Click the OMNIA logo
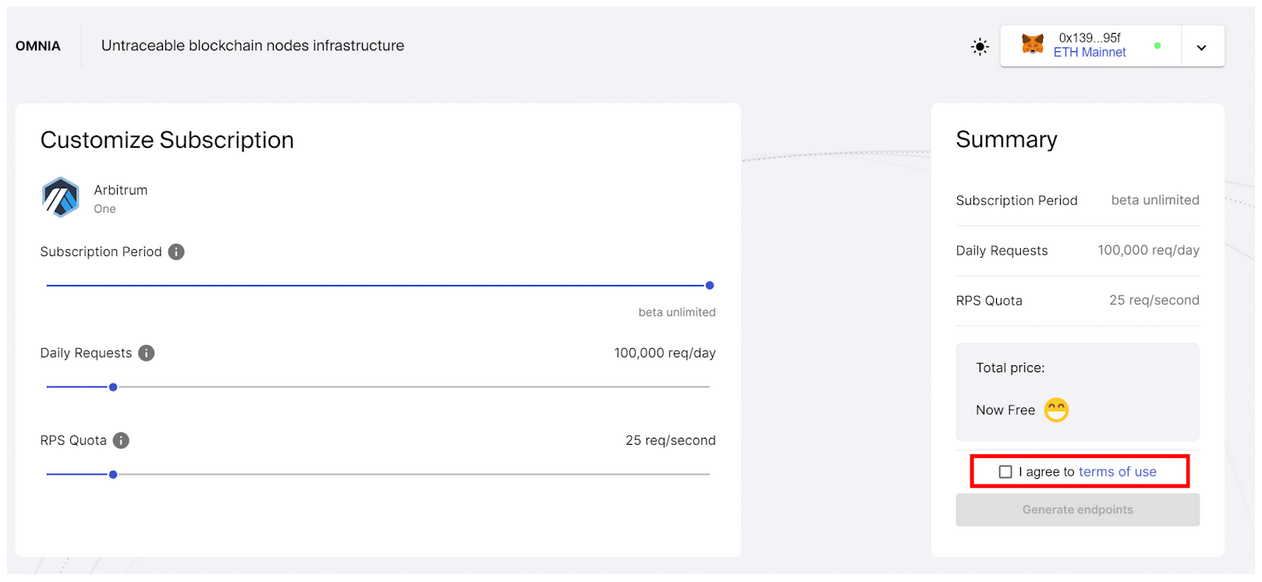This screenshot has height=582, width=1262. [37, 45]
